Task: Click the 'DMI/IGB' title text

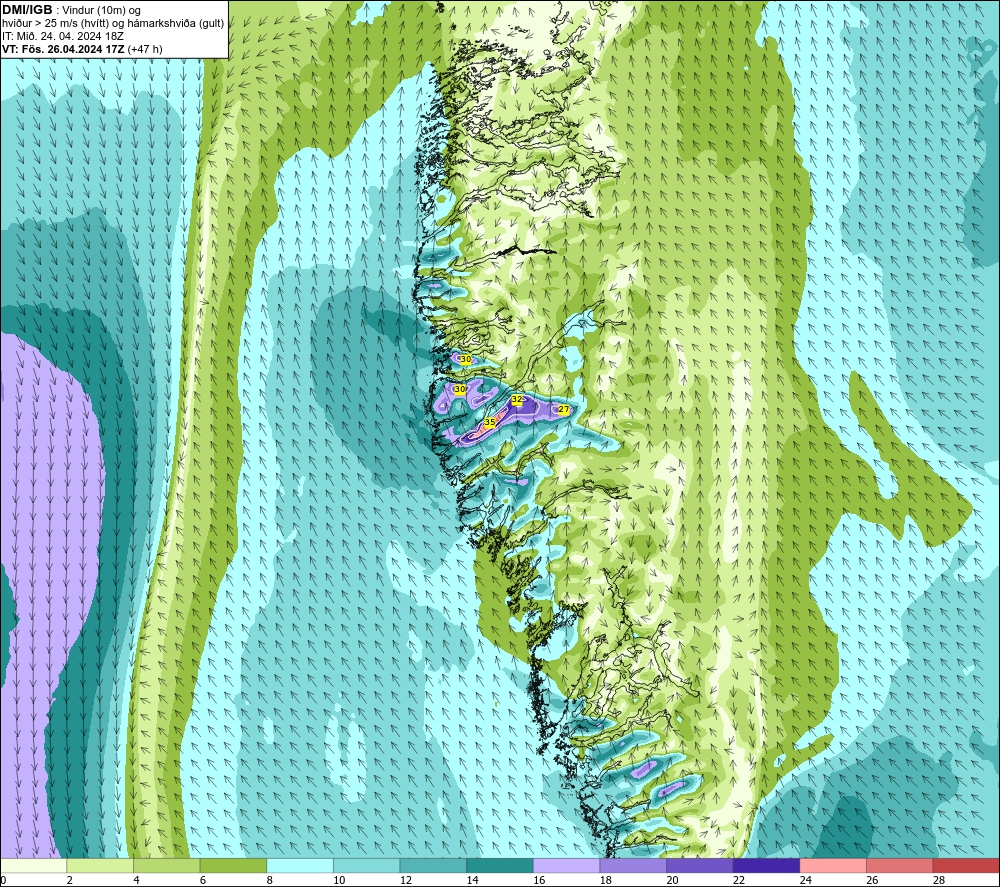Action: click(x=27, y=10)
